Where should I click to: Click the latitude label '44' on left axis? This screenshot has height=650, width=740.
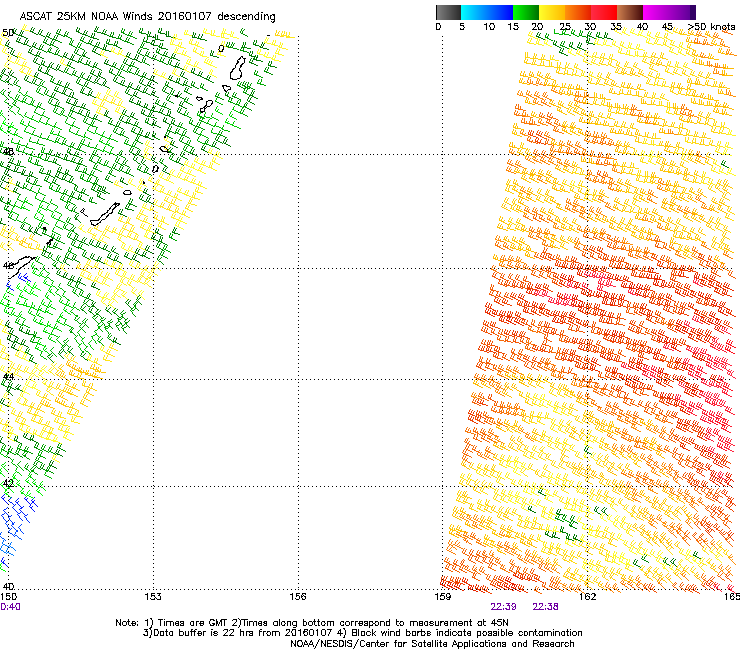tap(8, 376)
